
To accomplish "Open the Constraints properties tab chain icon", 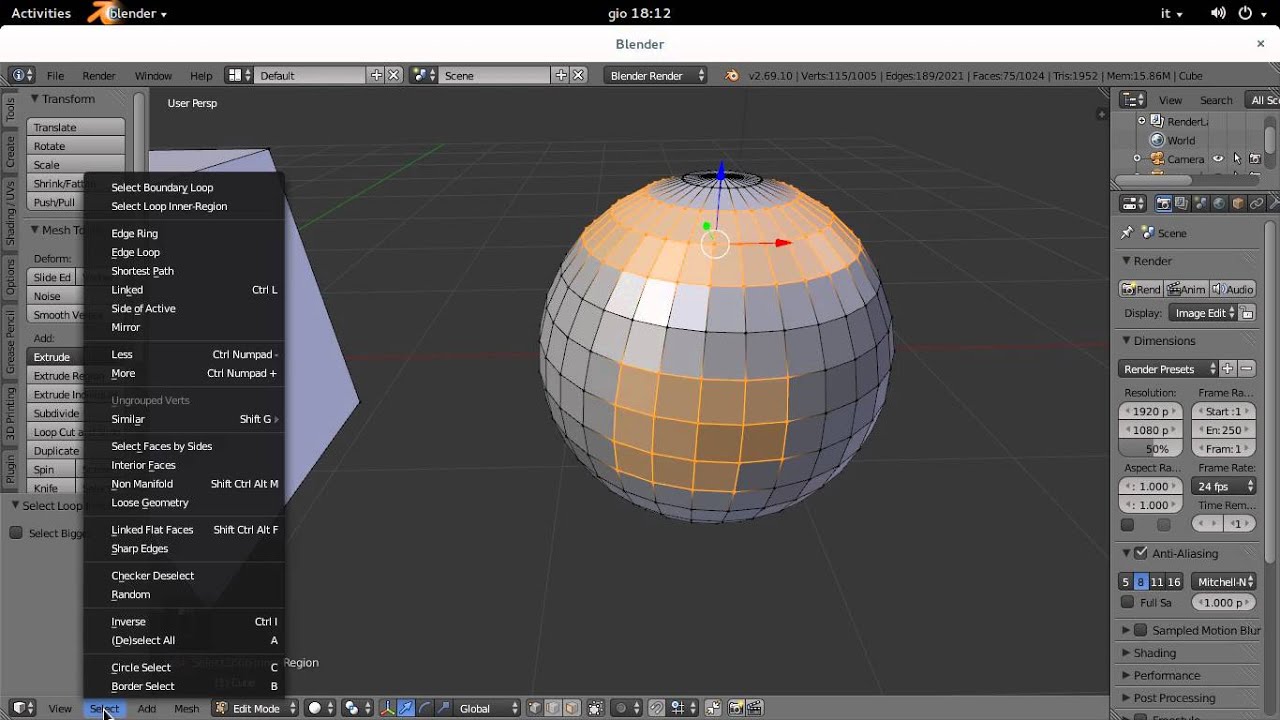I will point(1256,203).
